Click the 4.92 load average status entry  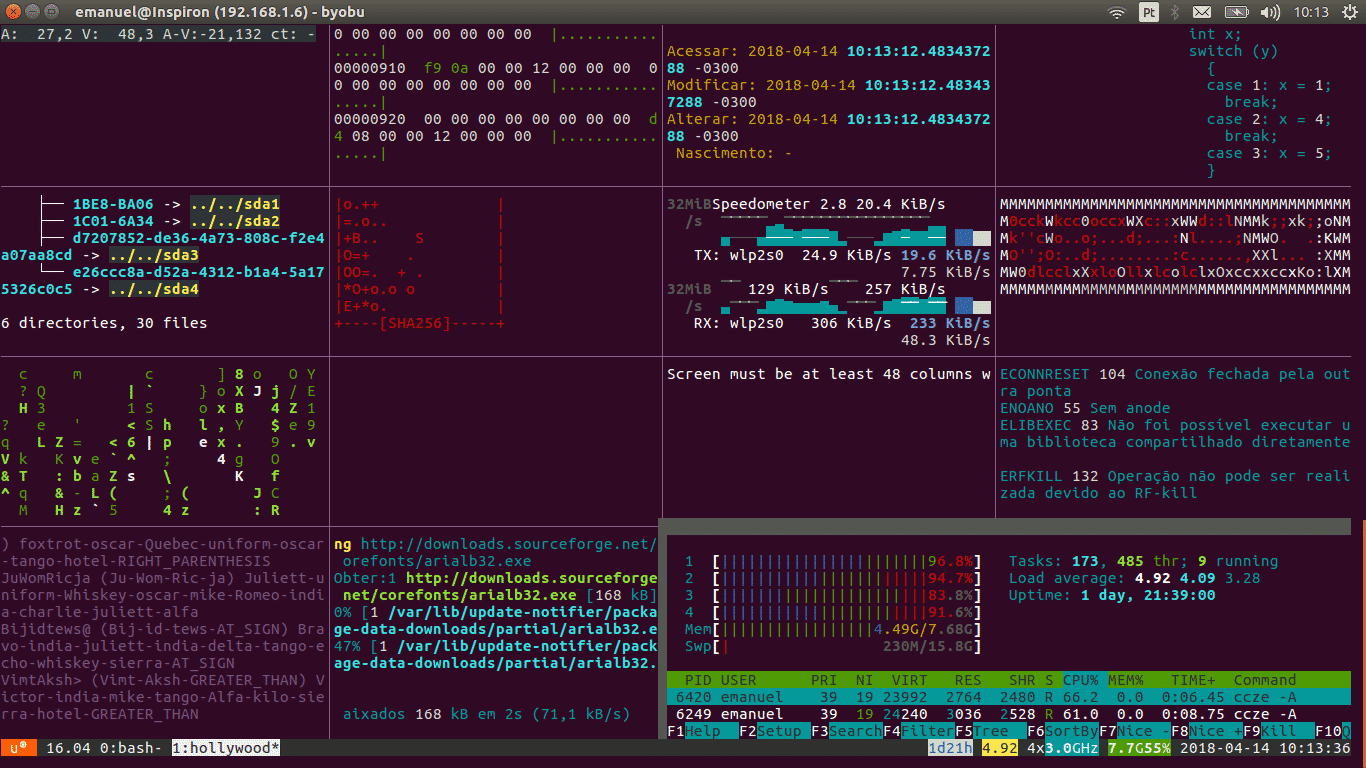point(1000,748)
